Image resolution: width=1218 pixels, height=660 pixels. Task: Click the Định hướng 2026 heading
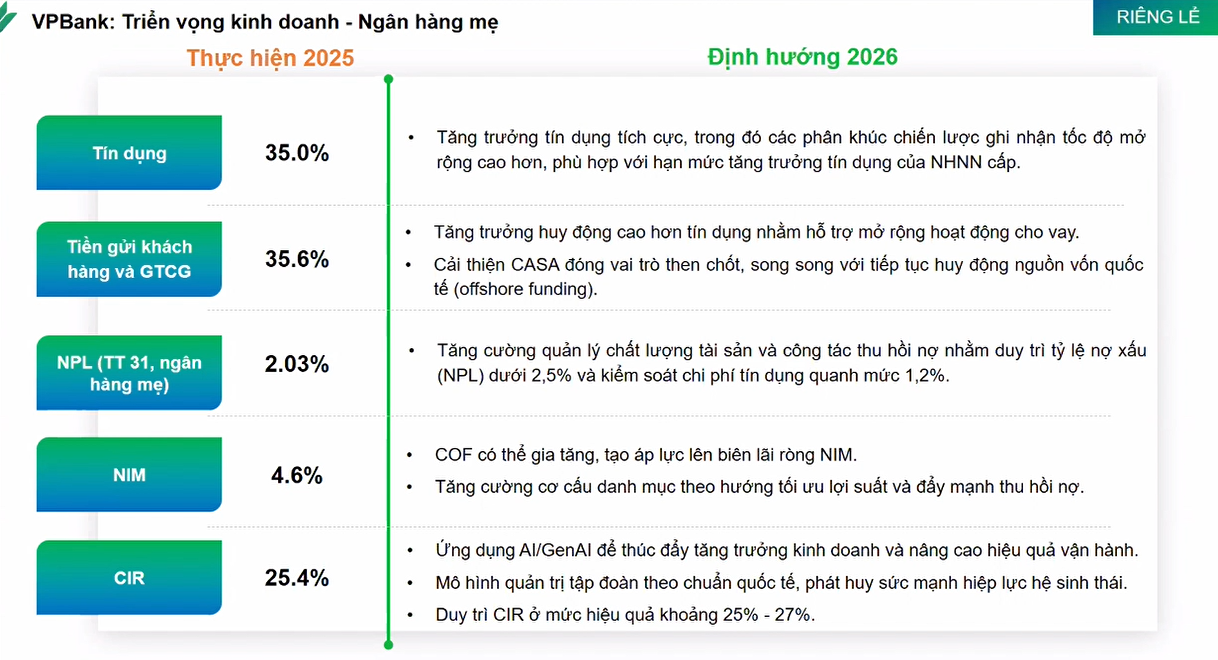click(803, 57)
